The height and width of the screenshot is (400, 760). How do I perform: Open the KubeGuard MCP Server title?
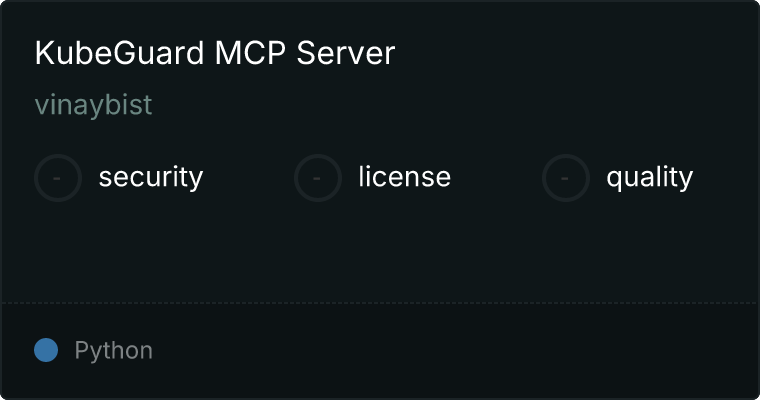pos(215,53)
